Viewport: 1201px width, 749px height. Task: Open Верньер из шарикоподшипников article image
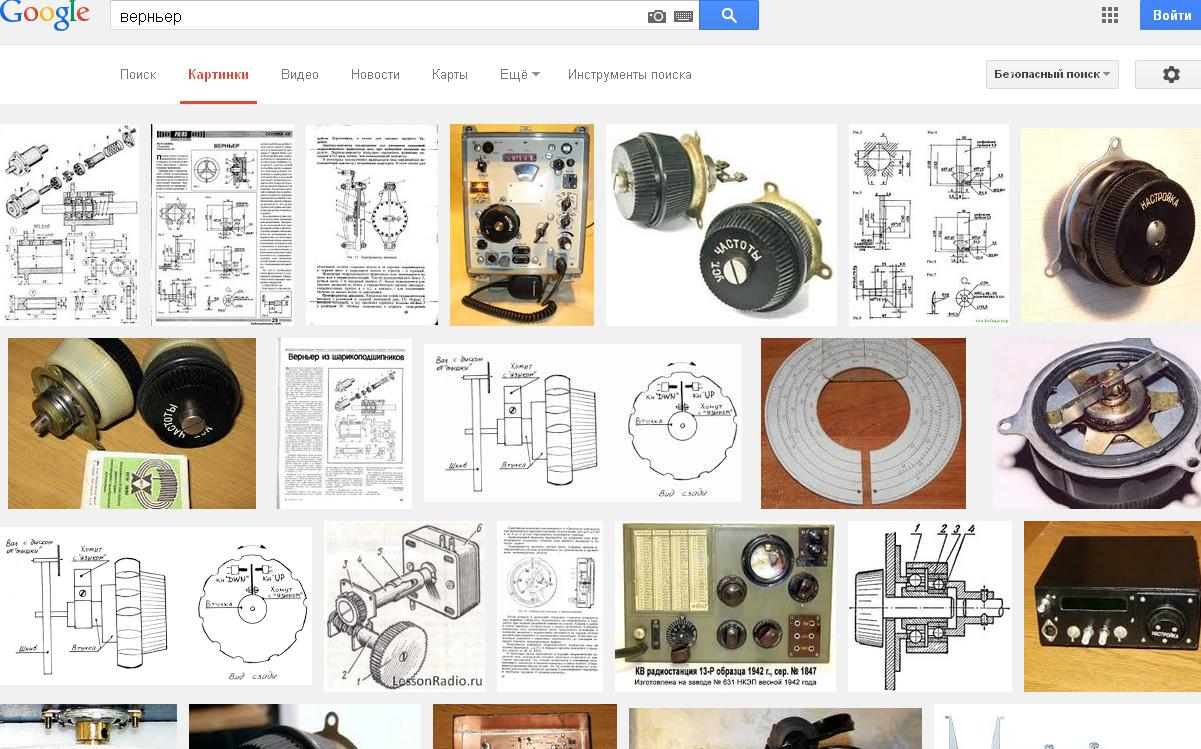tap(344, 423)
